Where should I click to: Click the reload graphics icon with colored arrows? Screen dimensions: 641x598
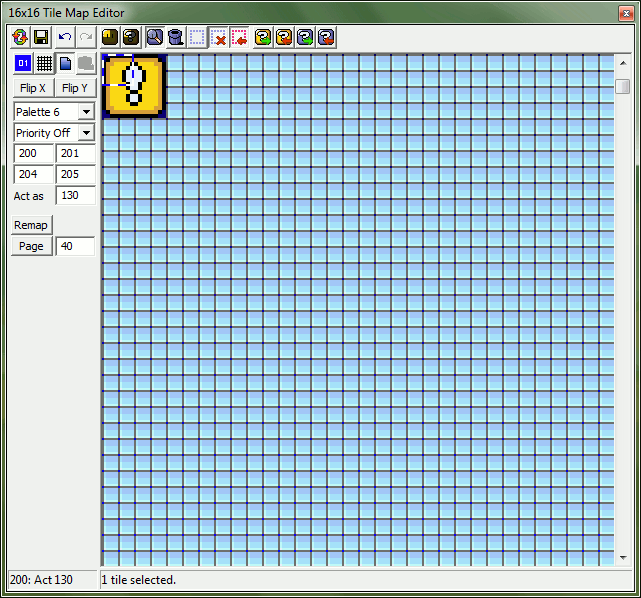click(20, 38)
